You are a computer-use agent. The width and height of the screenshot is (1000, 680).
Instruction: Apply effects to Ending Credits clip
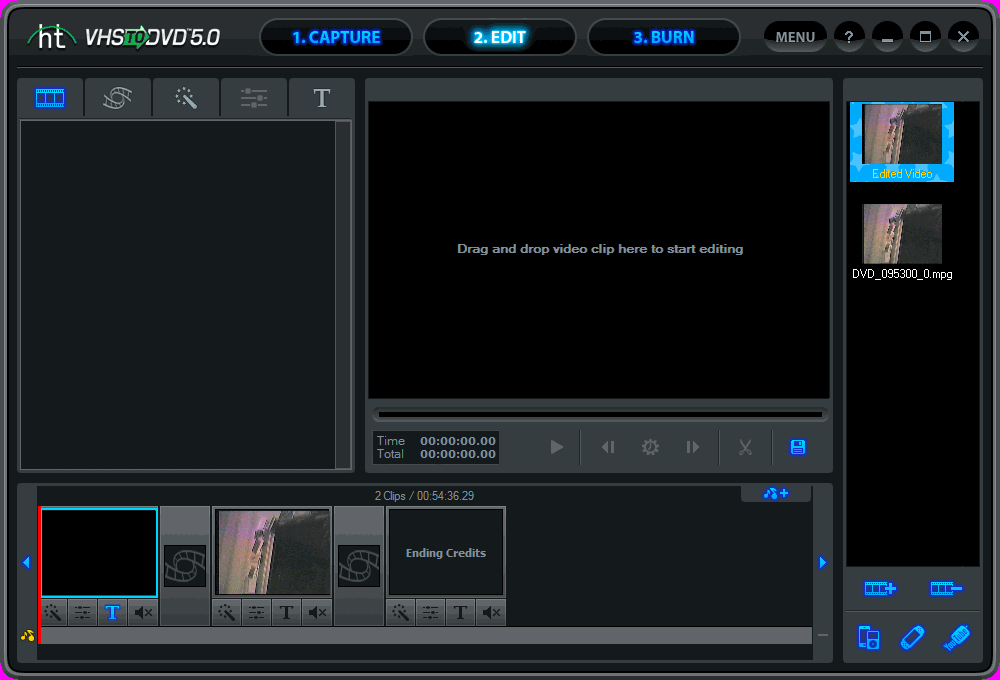(401, 613)
